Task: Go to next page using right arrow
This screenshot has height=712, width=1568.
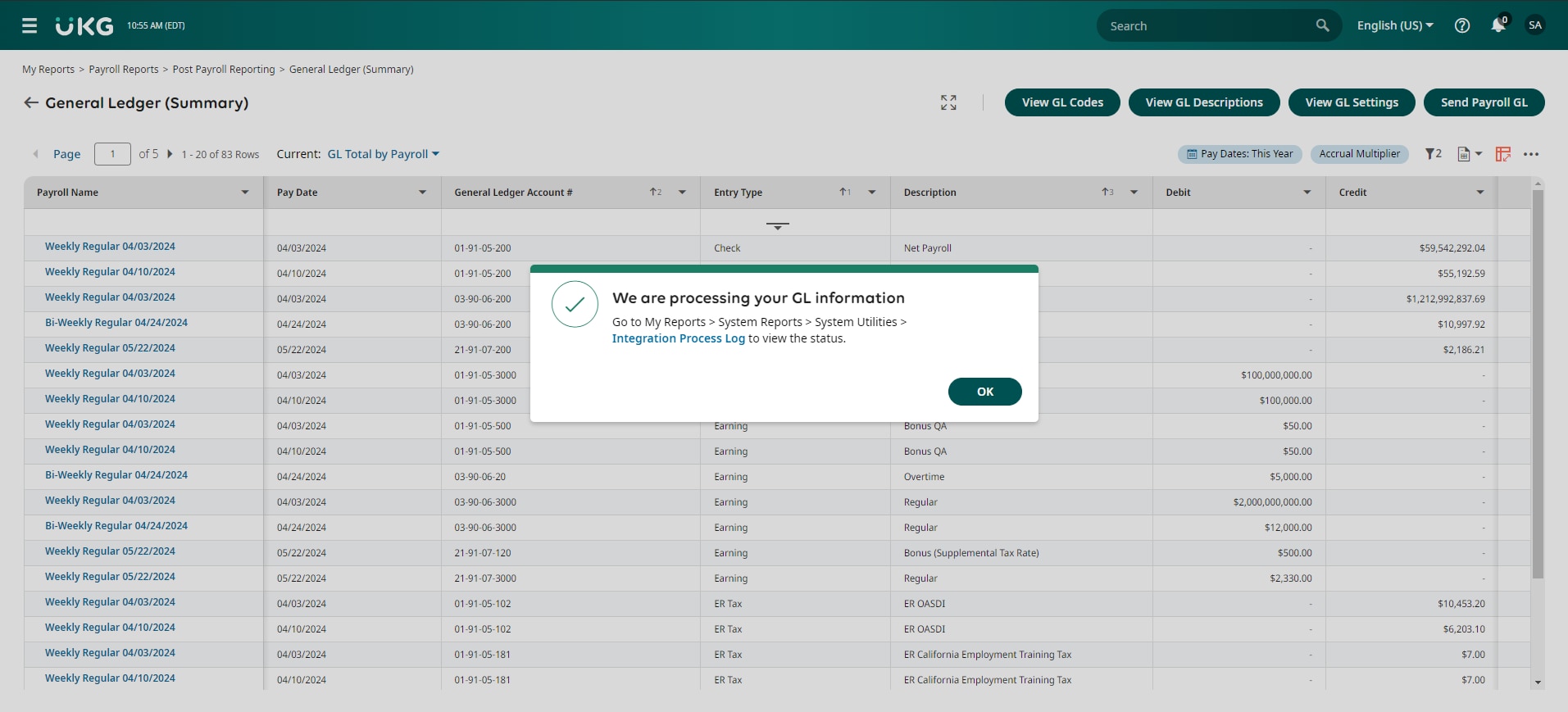Action: tap(170, 154)
